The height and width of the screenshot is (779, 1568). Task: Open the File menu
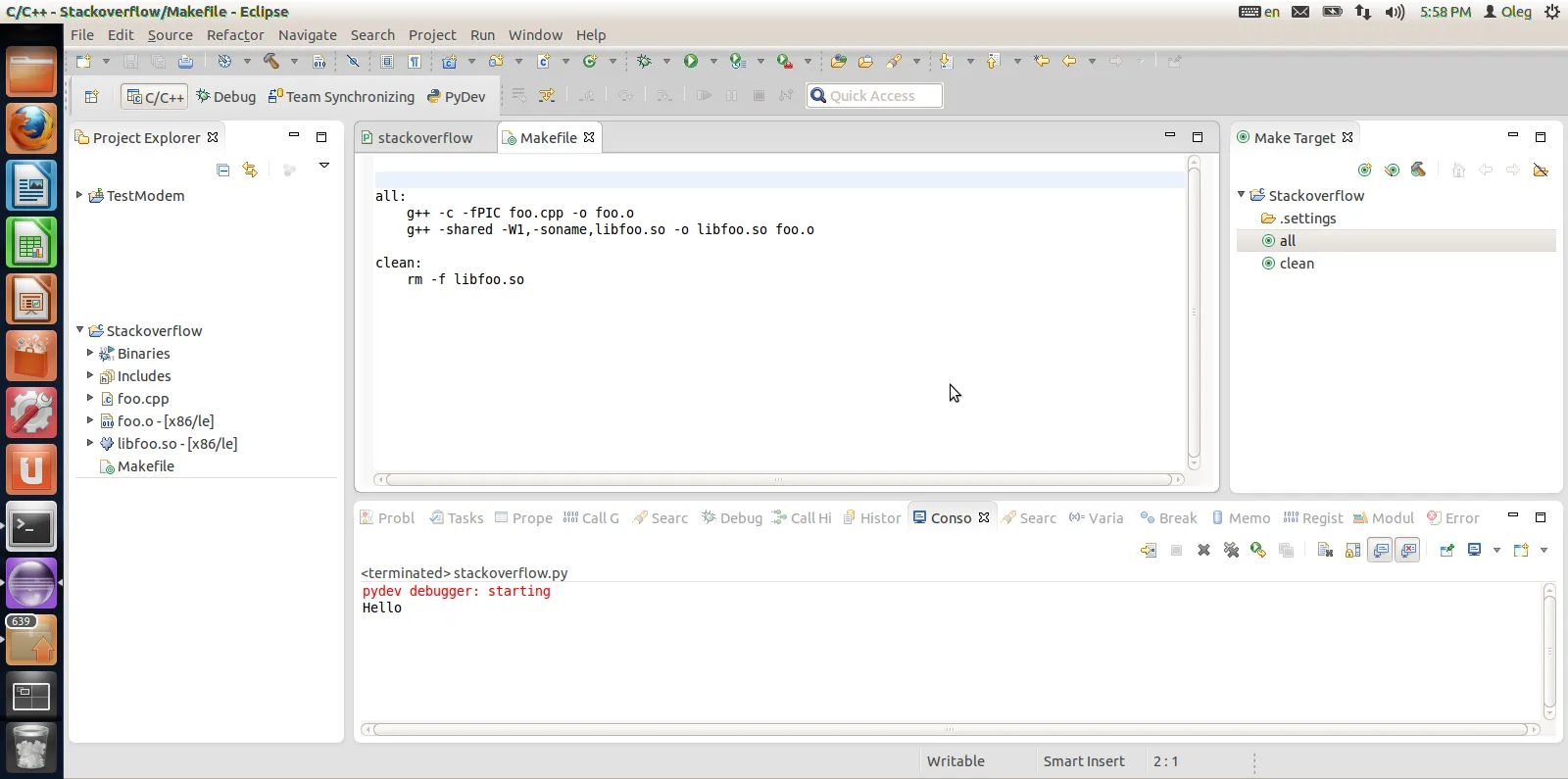pyautogui.click(x=82, y=34)
